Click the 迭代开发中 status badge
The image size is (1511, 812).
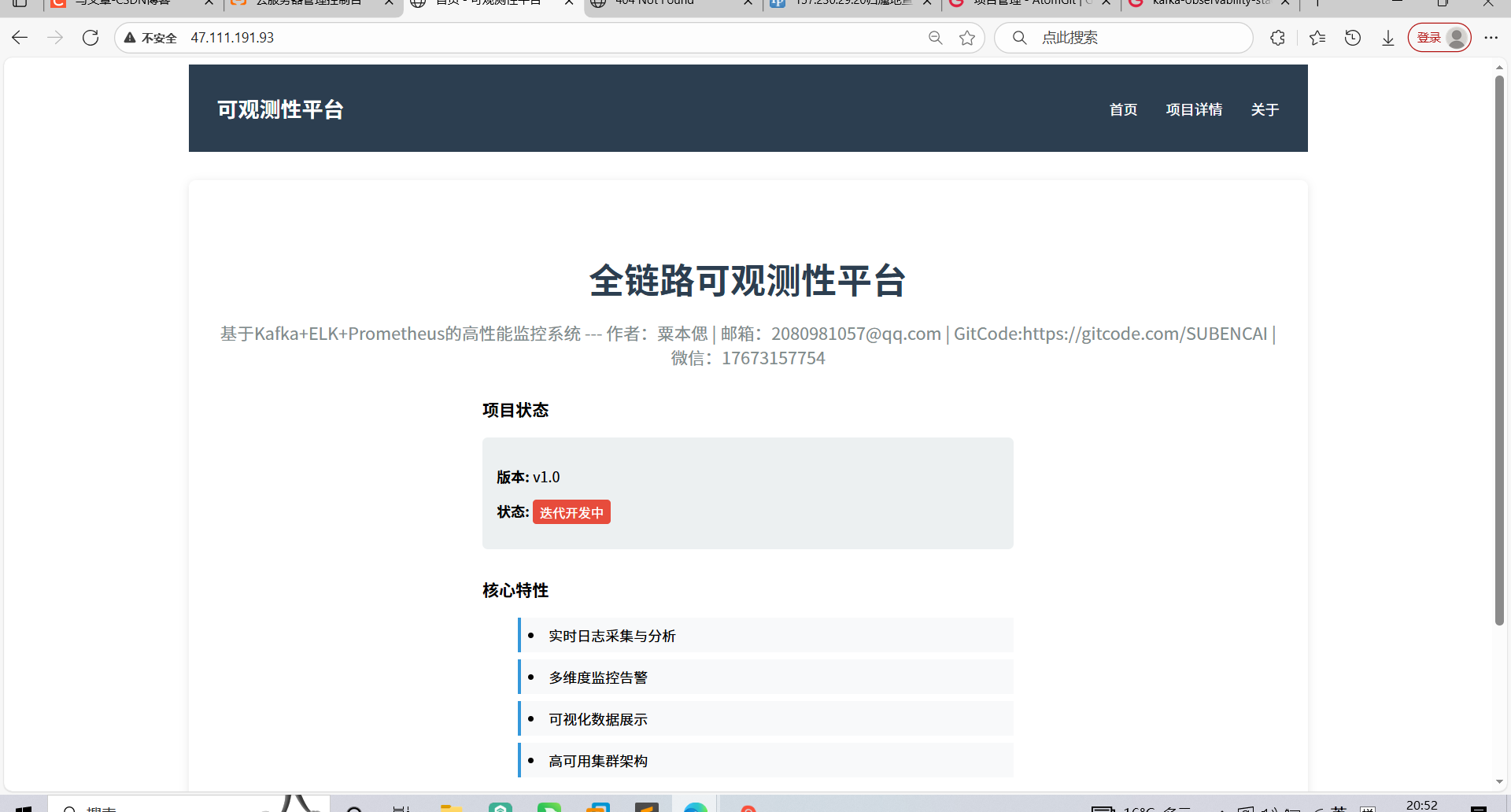[571, 511]
